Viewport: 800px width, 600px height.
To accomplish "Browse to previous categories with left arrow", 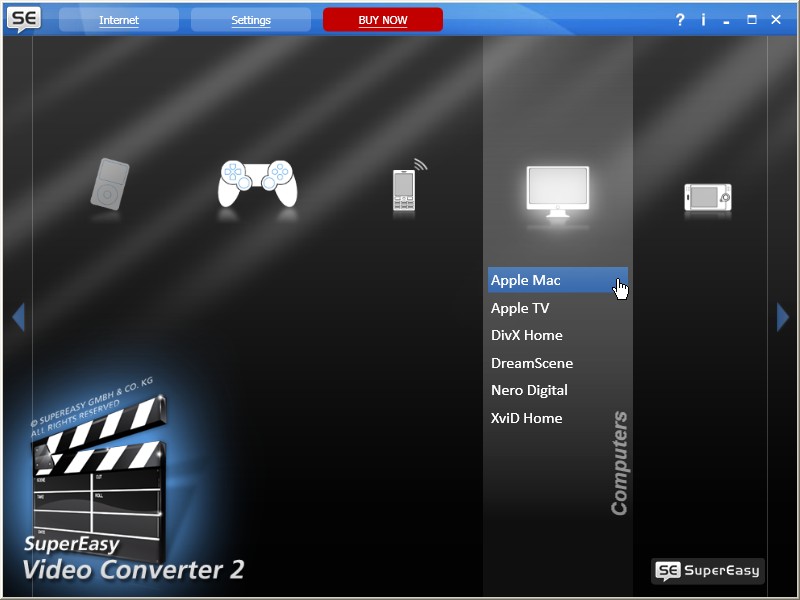I will [x=18, y=317].
